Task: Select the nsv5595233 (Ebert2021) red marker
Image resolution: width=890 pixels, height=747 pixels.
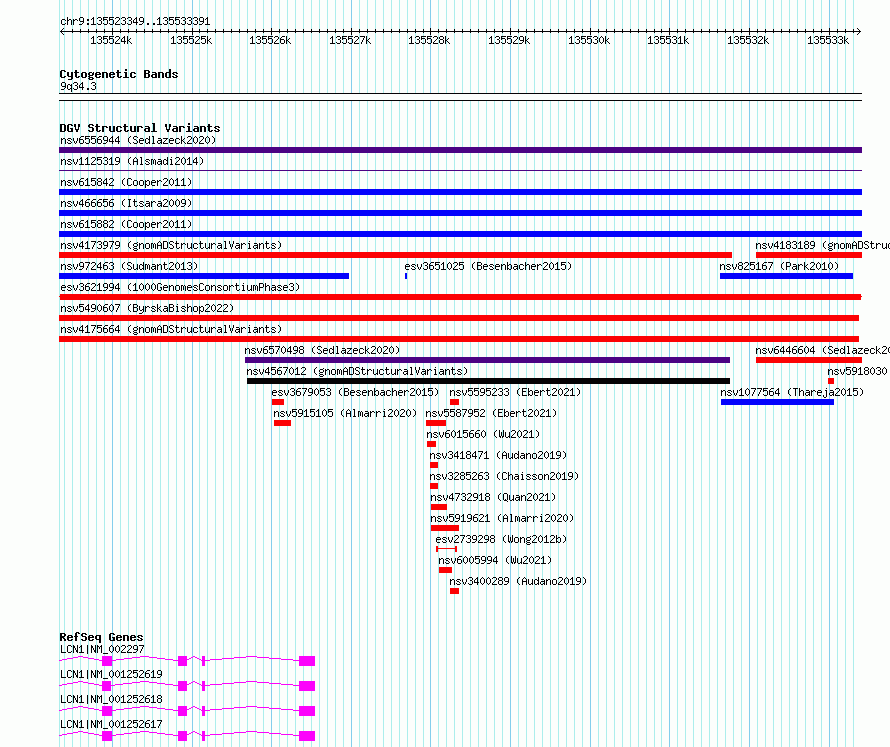Action: pos(454,402)
